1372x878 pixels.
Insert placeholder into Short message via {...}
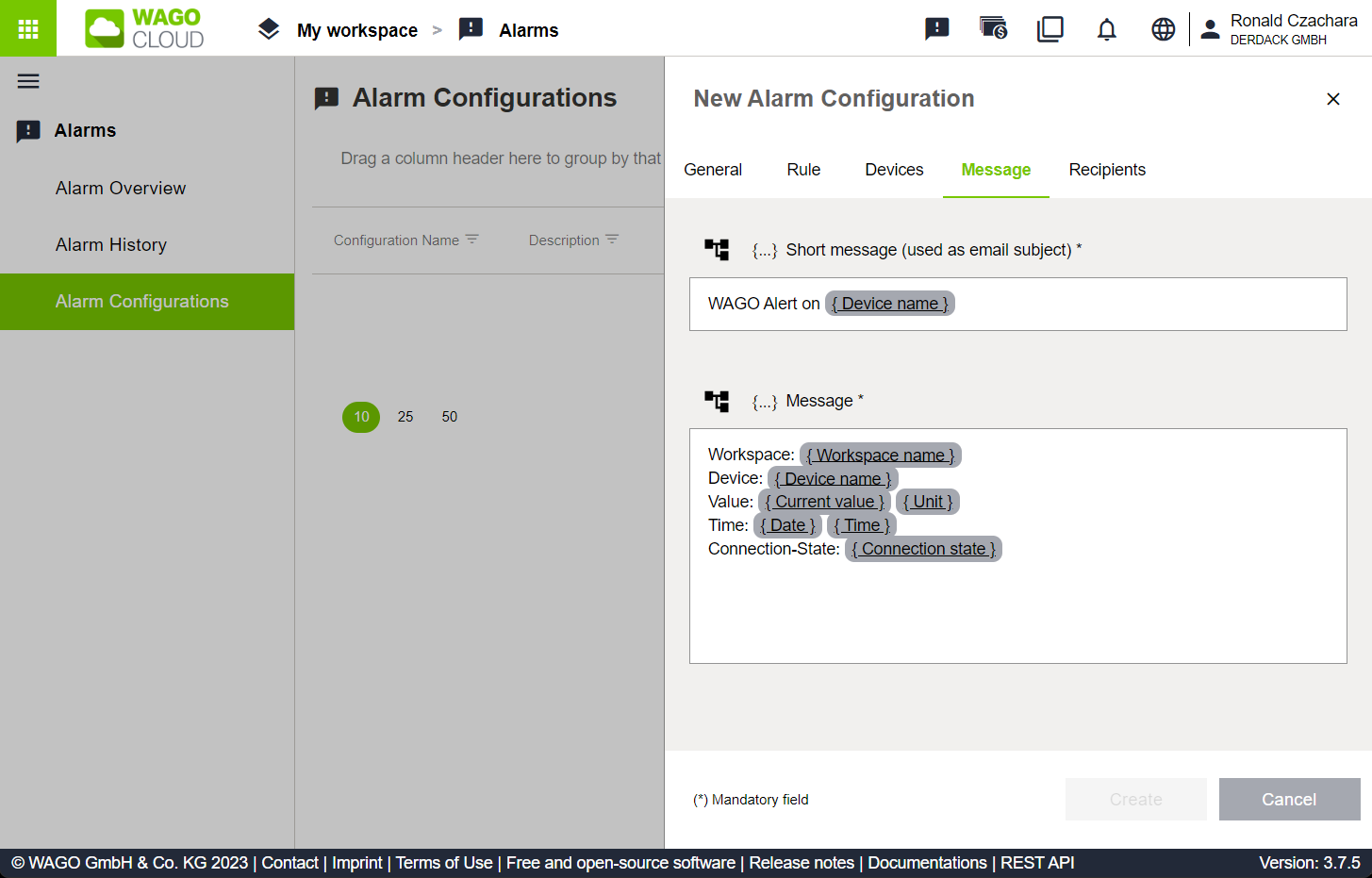tap(765, 250)
